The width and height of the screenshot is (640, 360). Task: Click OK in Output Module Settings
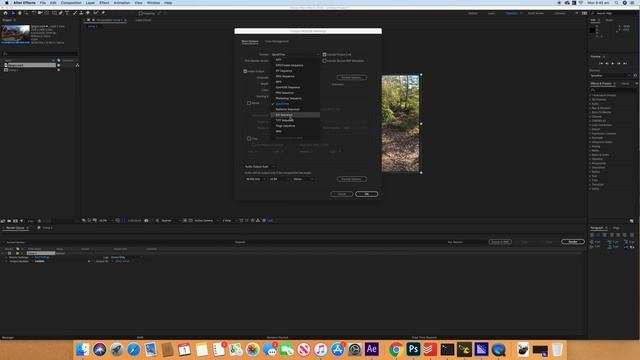[367, 194]
